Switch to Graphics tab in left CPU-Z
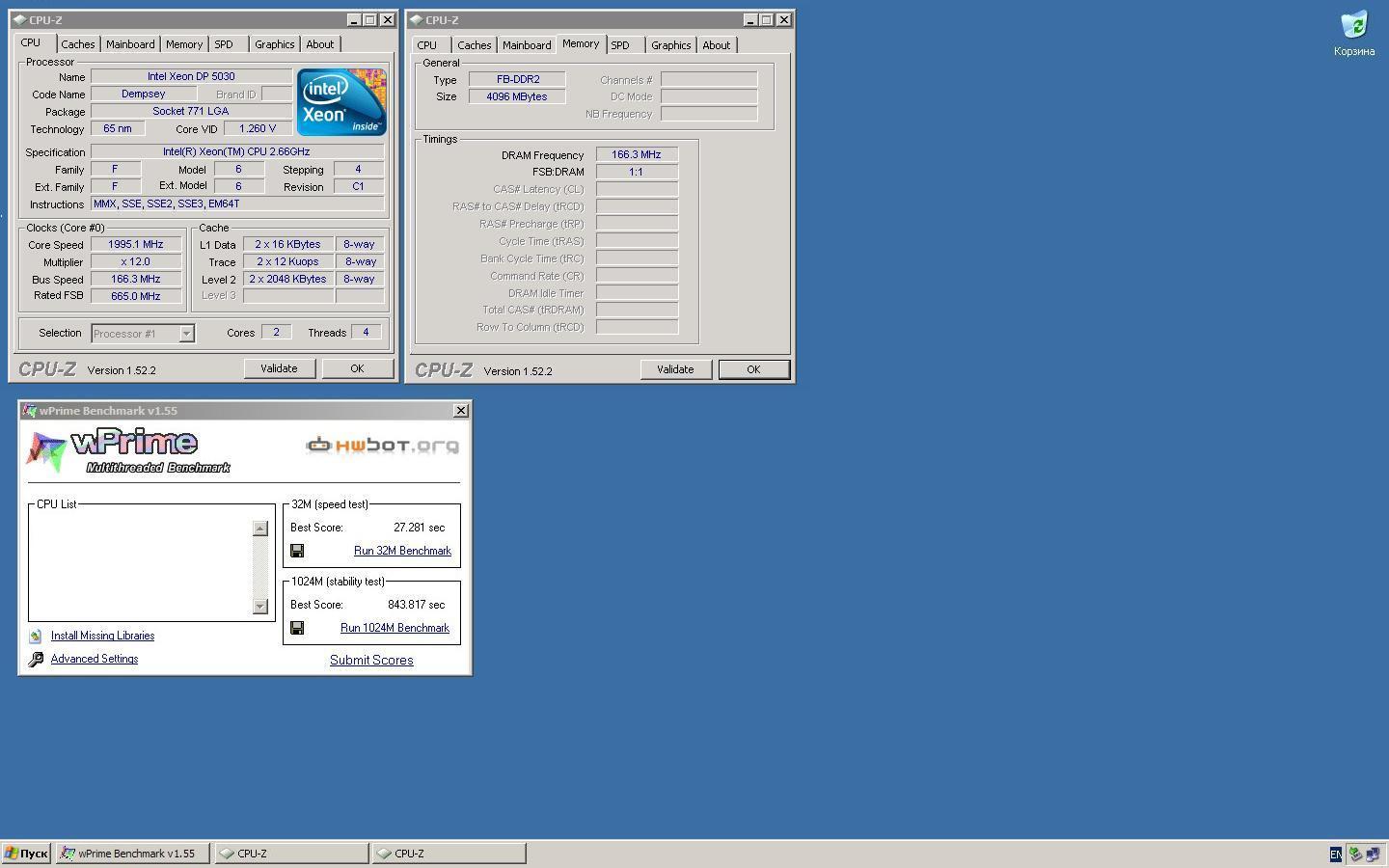Viewport: 1389px width, 868px height. pyautogui.click(x=275, y=44)
